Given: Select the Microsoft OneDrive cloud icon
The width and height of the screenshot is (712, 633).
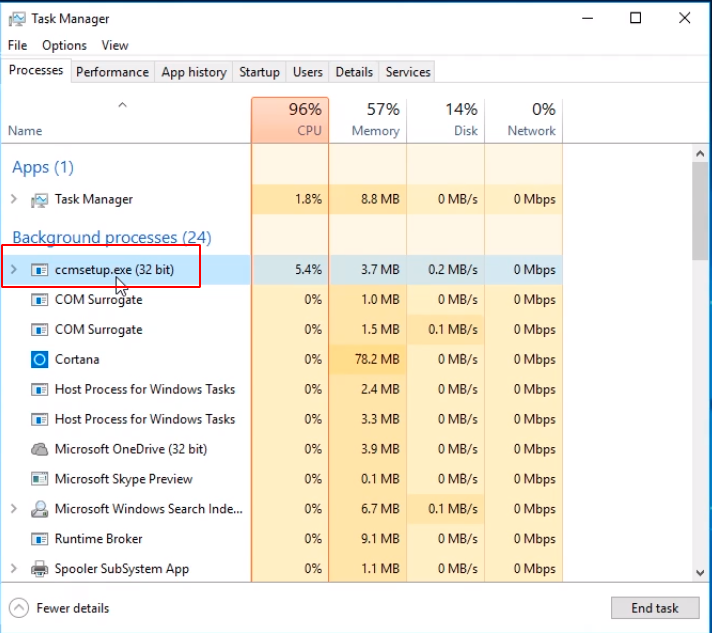Looking at the screenshot, I should click(x=40, y=449).
